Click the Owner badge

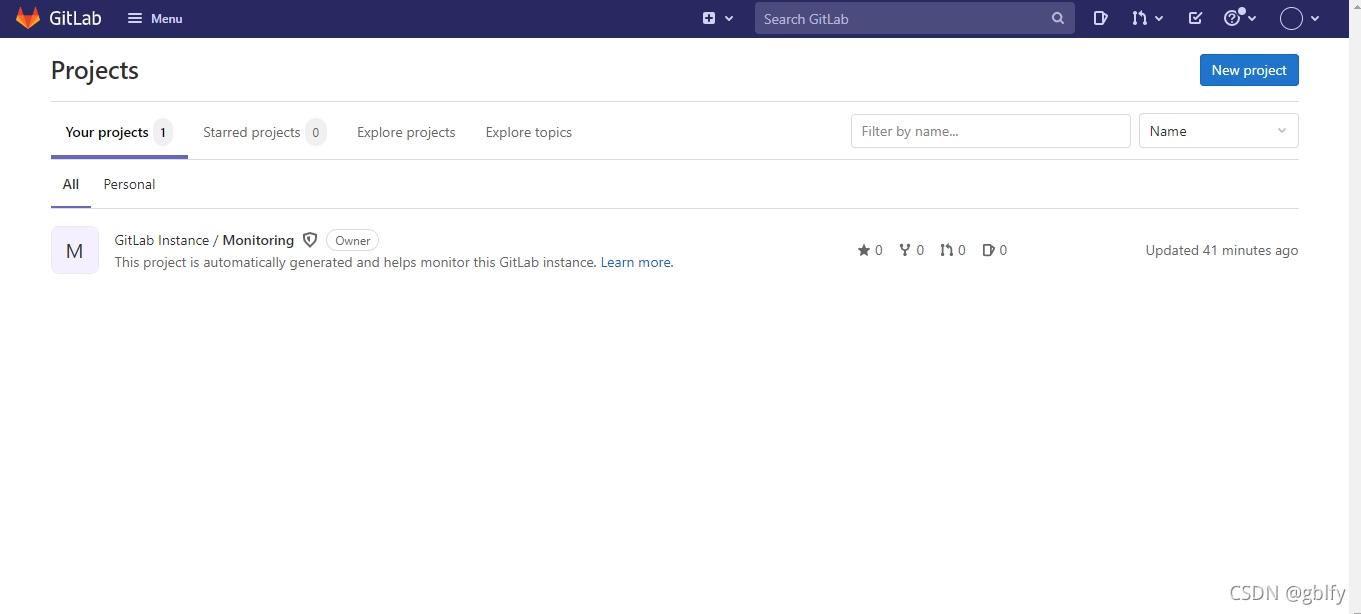[x=353, y=240]
